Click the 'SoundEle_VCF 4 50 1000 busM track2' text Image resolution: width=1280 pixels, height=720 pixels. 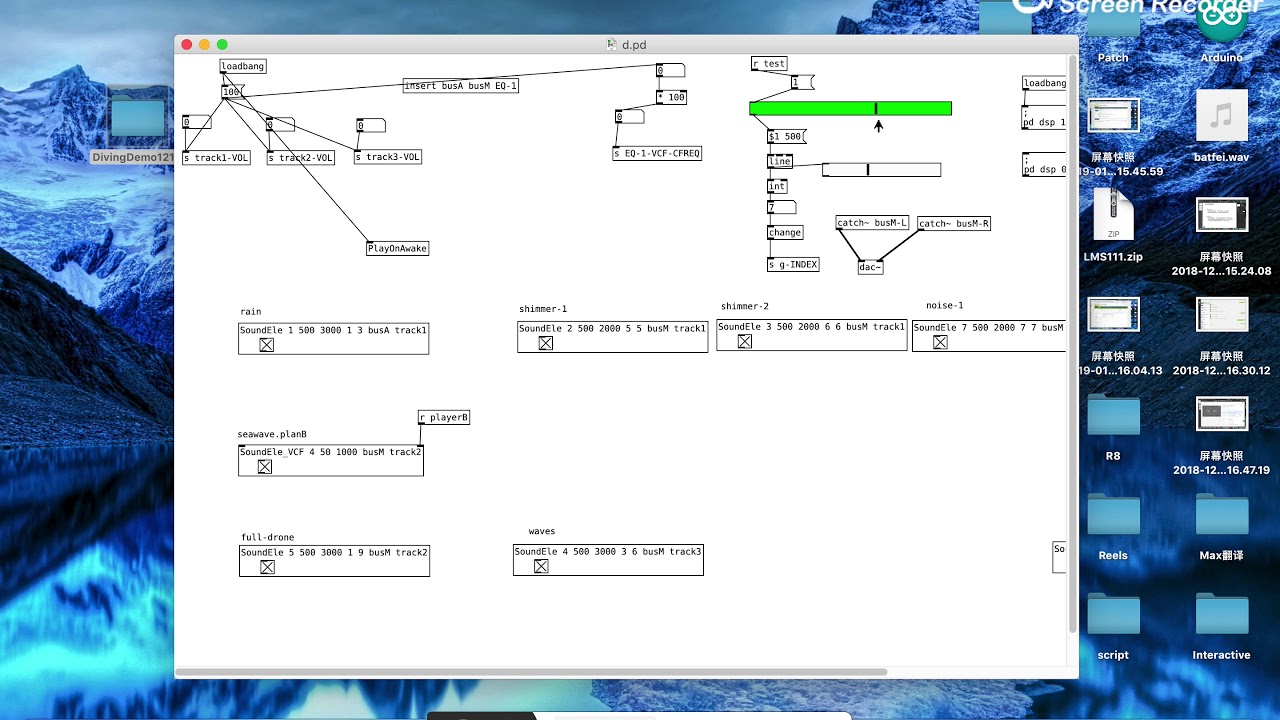330,452
